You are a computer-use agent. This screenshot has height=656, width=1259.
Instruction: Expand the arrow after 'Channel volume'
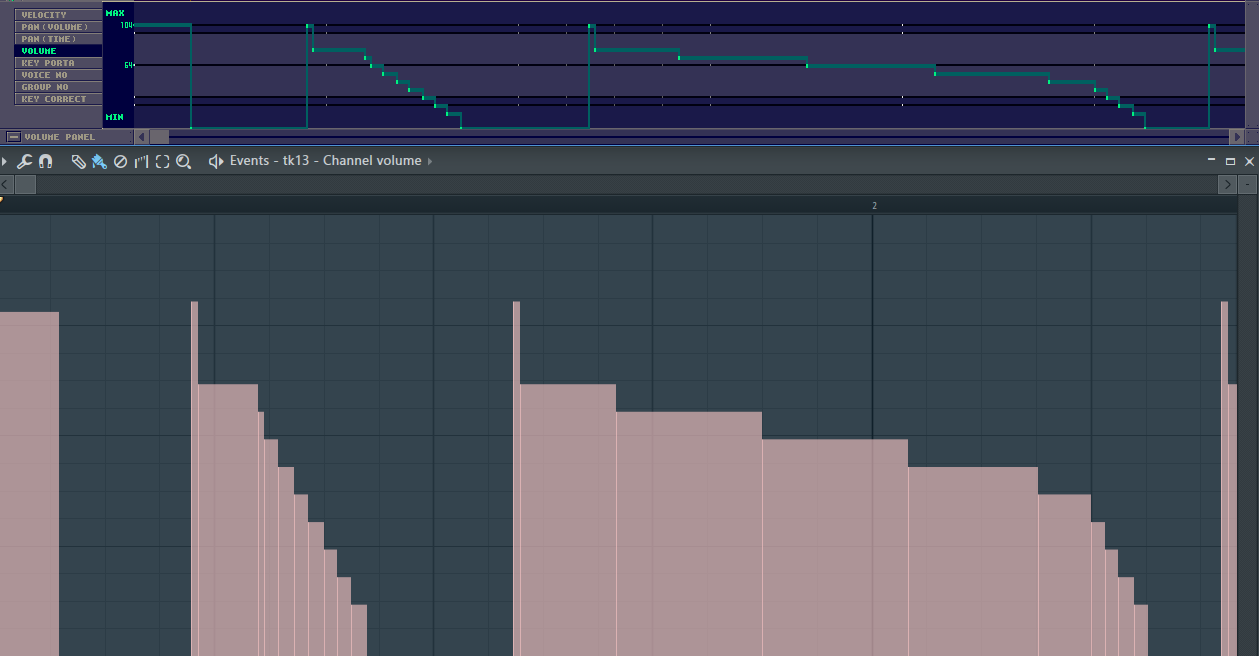(431, 161)
